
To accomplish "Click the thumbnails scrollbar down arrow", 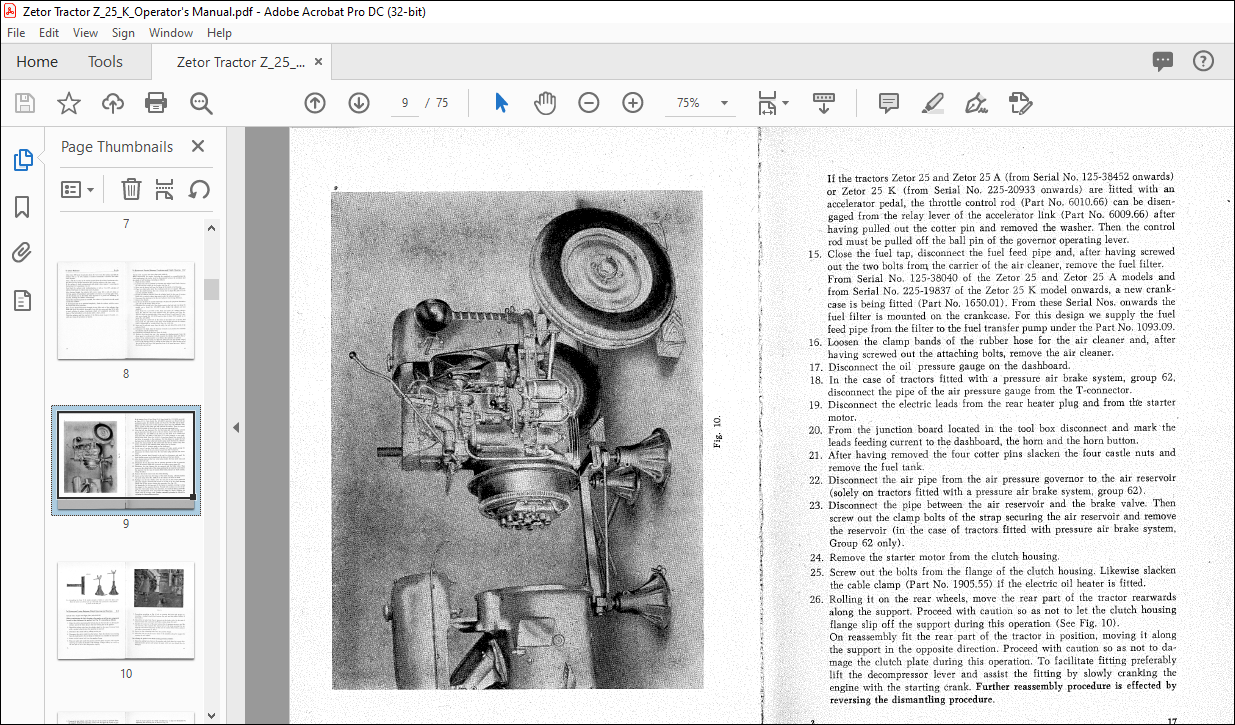I will click(212, 716).
